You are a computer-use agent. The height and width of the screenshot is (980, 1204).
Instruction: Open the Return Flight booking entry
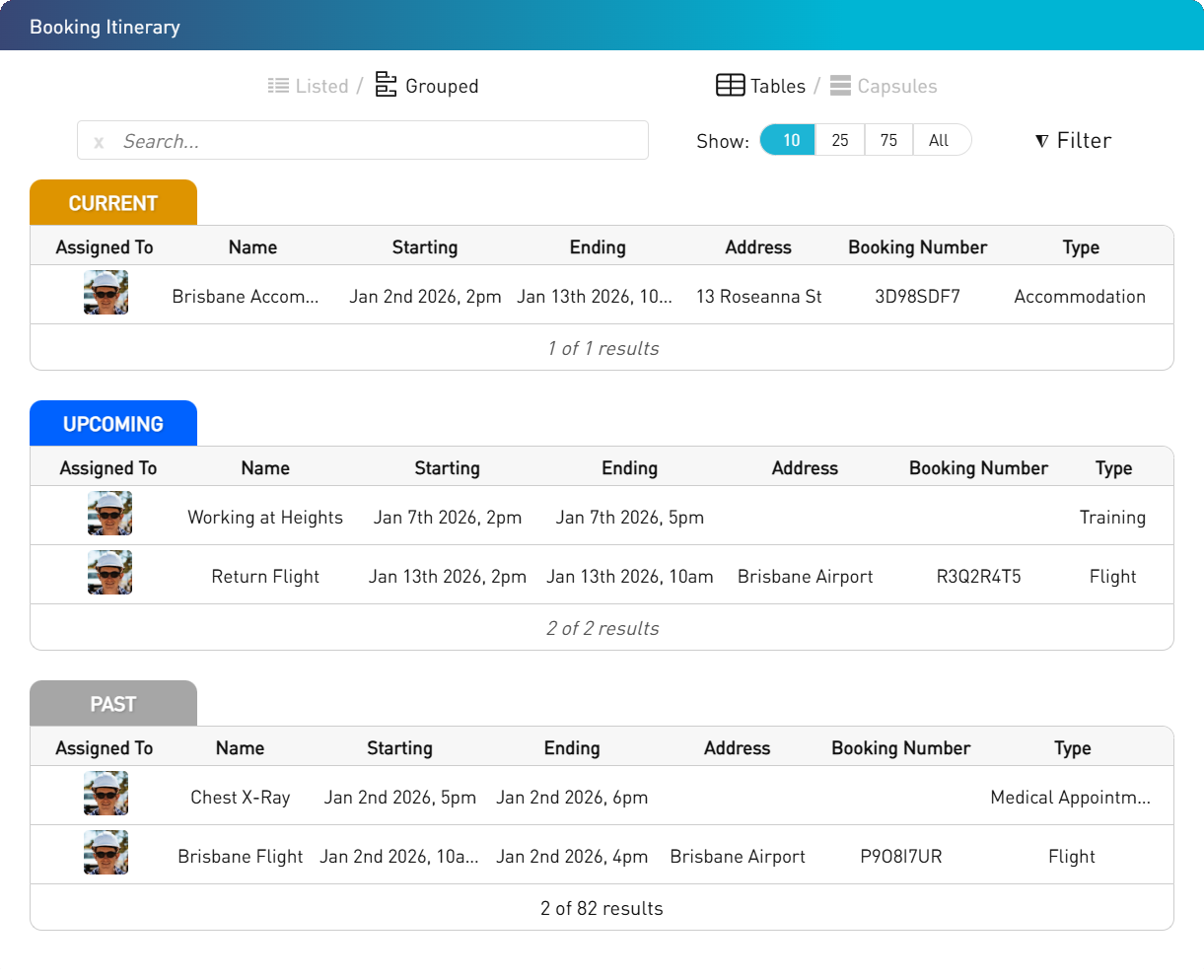click(265, 576)
